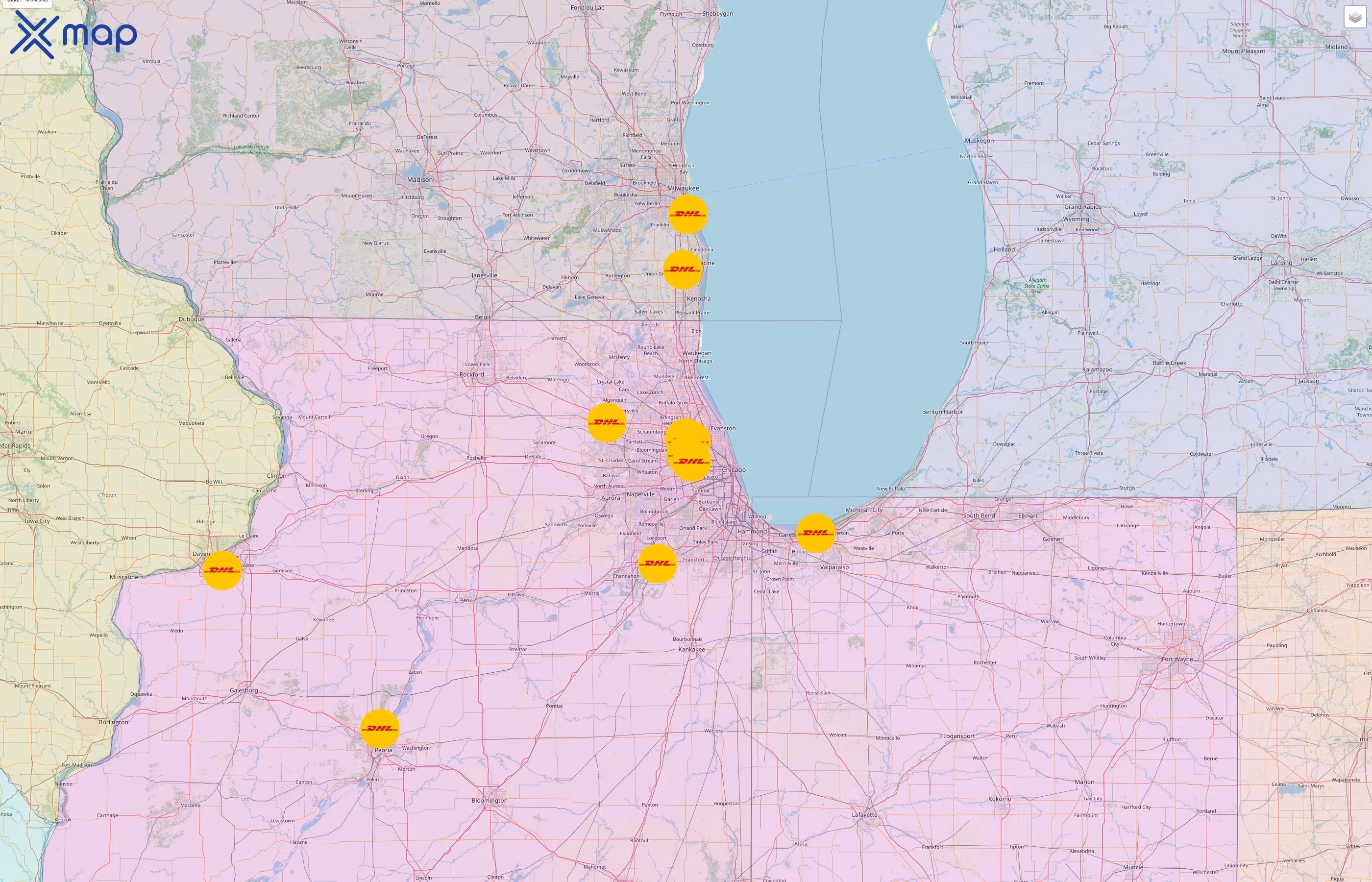
Task: Click the Lafayette city label
Action: [x=864, y=814]
